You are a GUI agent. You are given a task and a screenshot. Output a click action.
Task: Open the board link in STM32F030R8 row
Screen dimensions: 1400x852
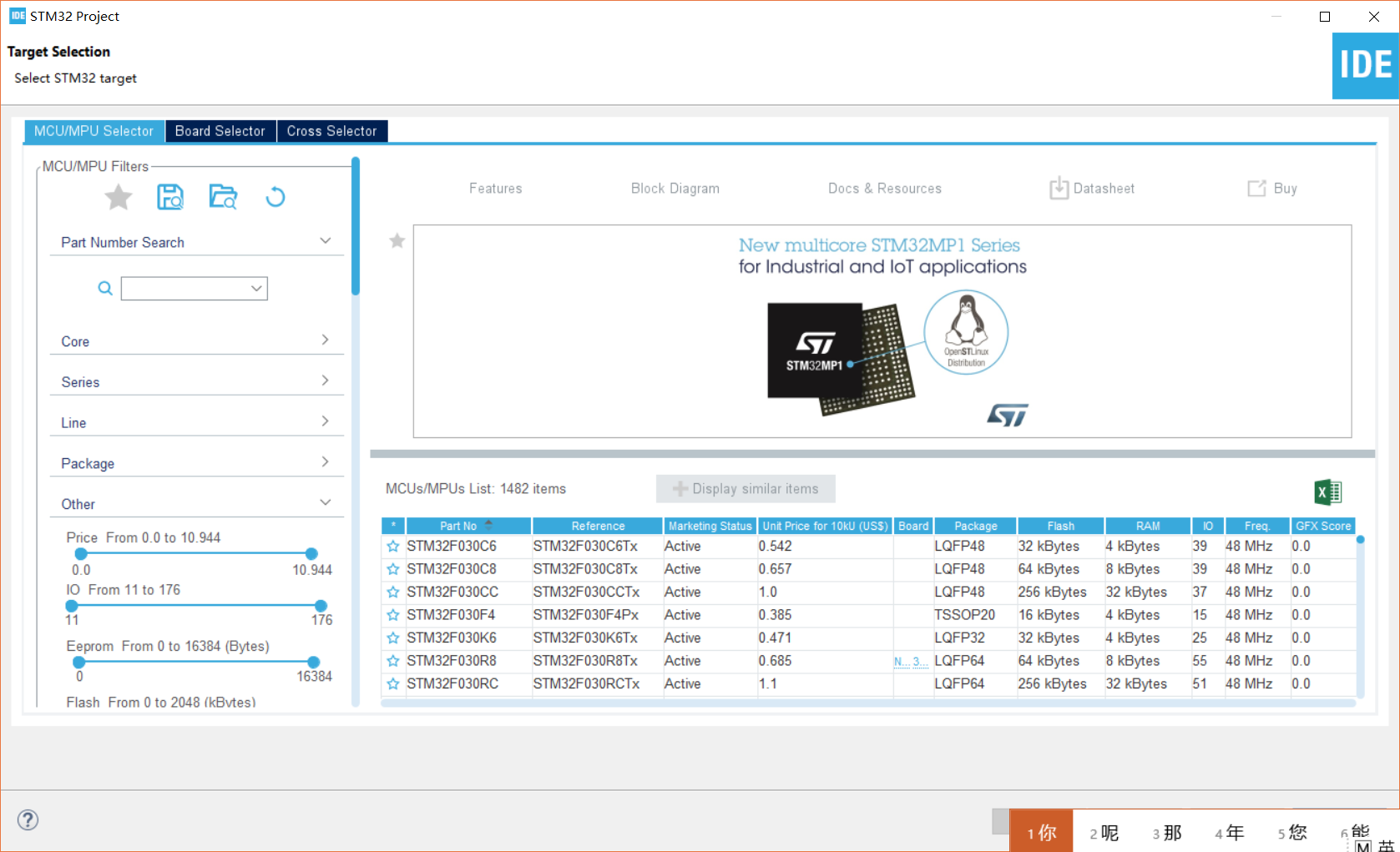(911, 661)
